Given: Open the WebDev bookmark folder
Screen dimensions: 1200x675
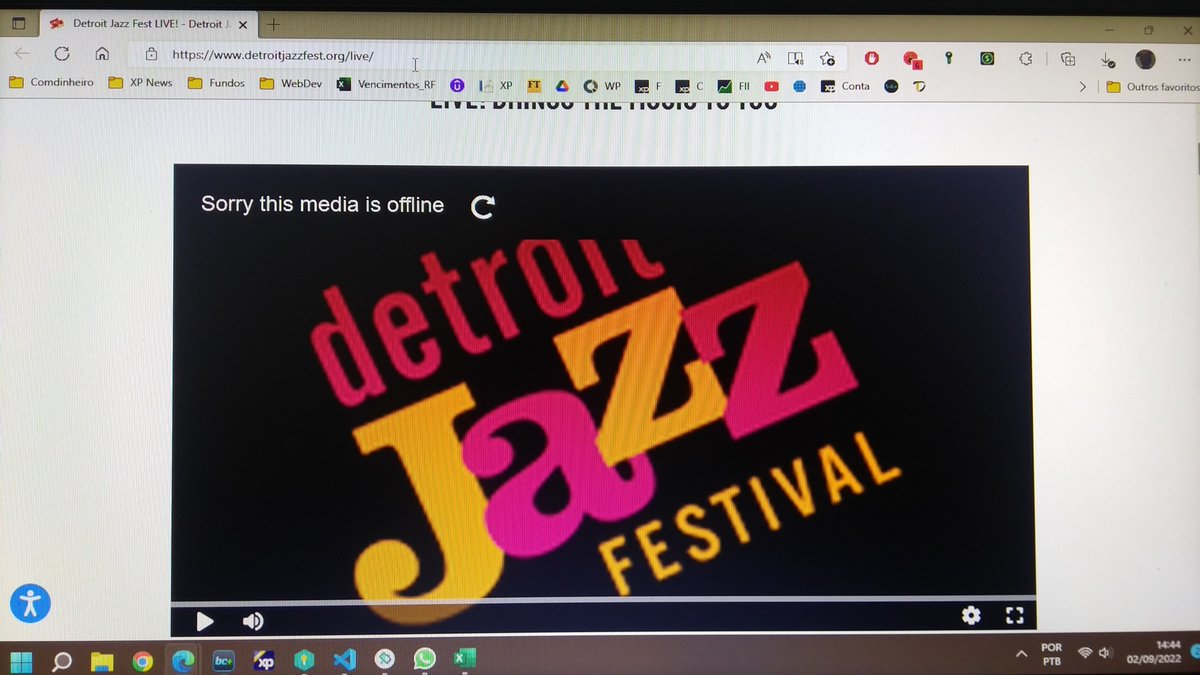Looking at the screenshot, I should coord(291,84).
